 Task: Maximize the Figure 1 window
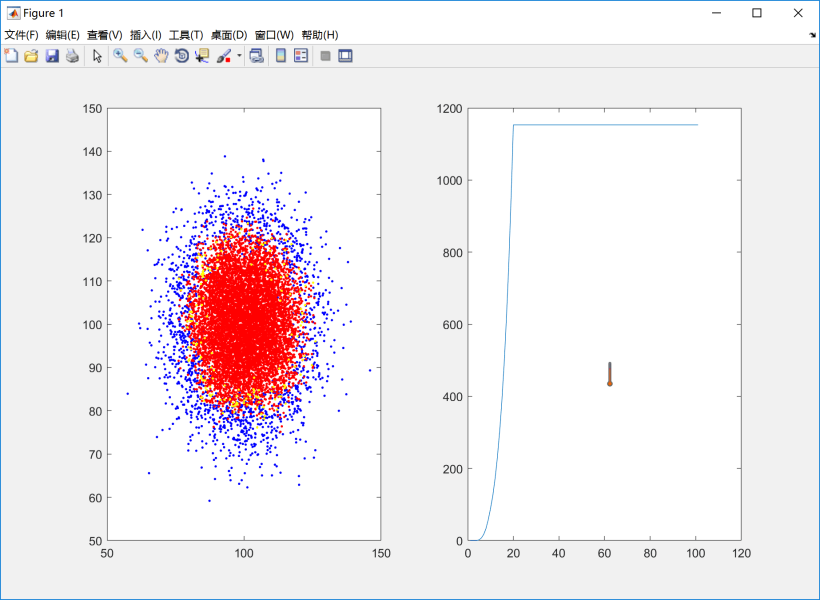click(757, 13)
